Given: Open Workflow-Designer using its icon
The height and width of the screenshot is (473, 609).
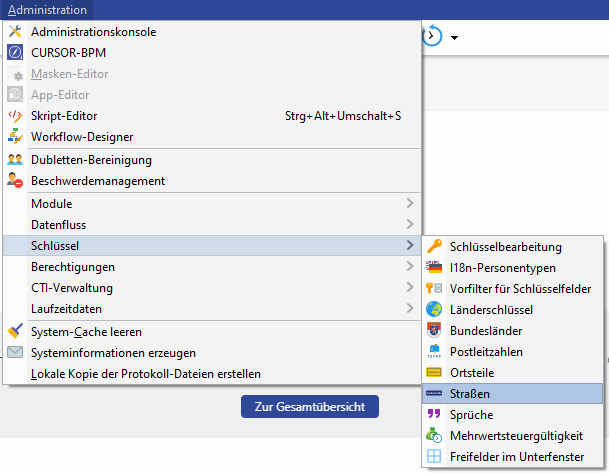Looking at the screenshot, I should click(15, 137).
